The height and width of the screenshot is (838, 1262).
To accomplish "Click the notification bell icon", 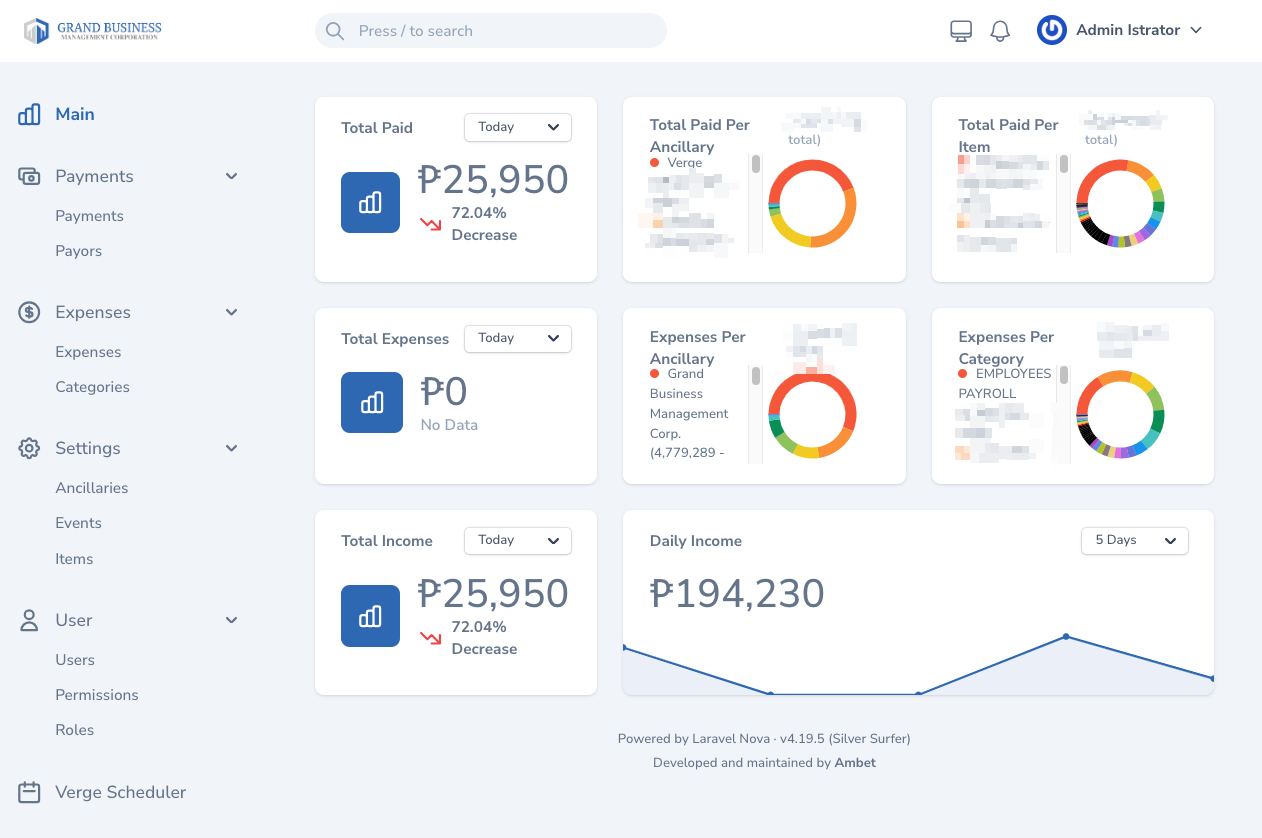I will 1000,31.
